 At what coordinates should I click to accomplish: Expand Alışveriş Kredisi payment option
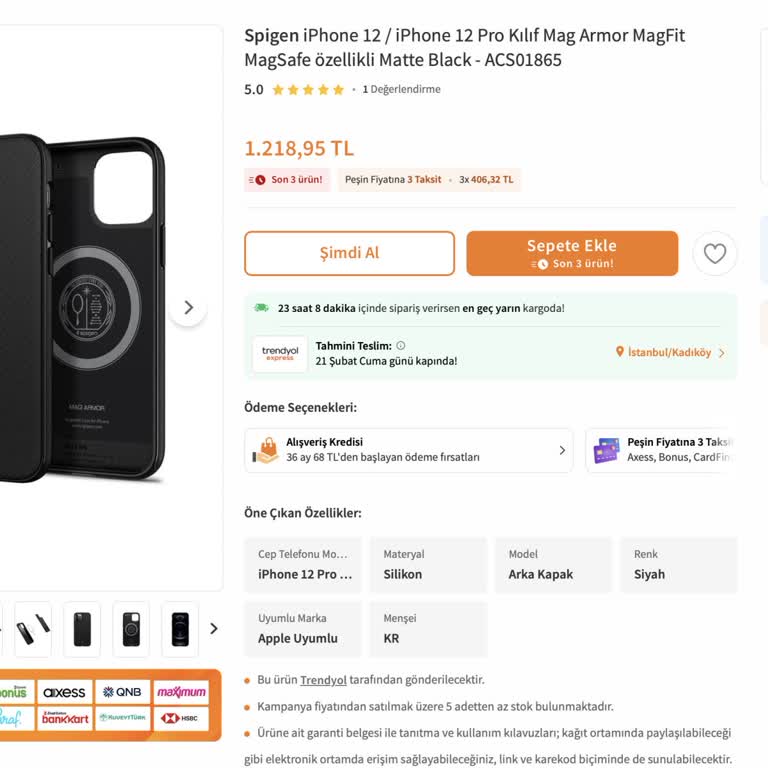pos(562,450)
